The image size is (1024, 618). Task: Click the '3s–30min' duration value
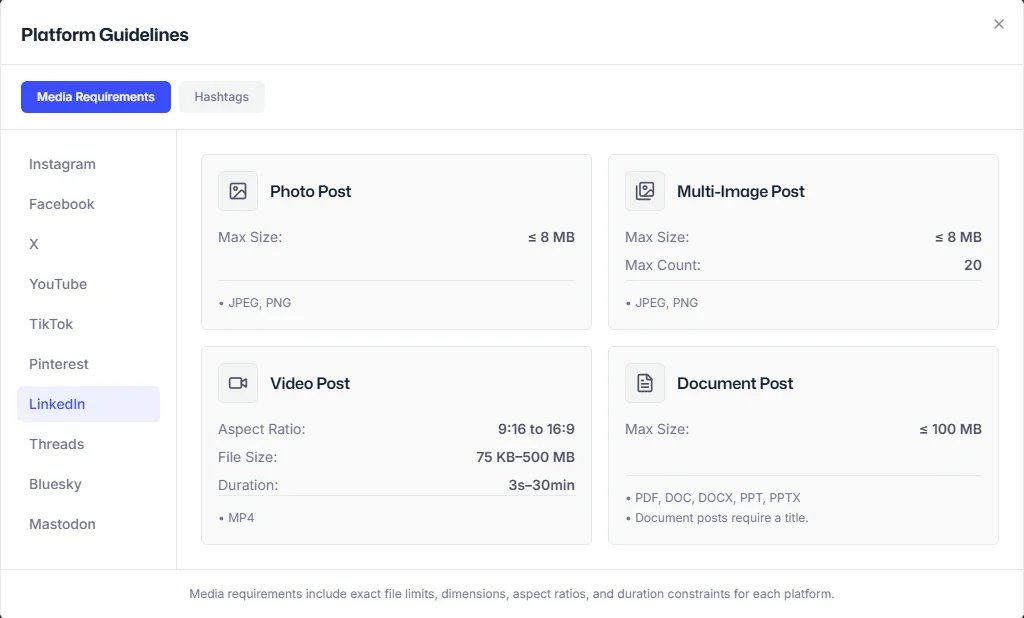click(541, 485)
